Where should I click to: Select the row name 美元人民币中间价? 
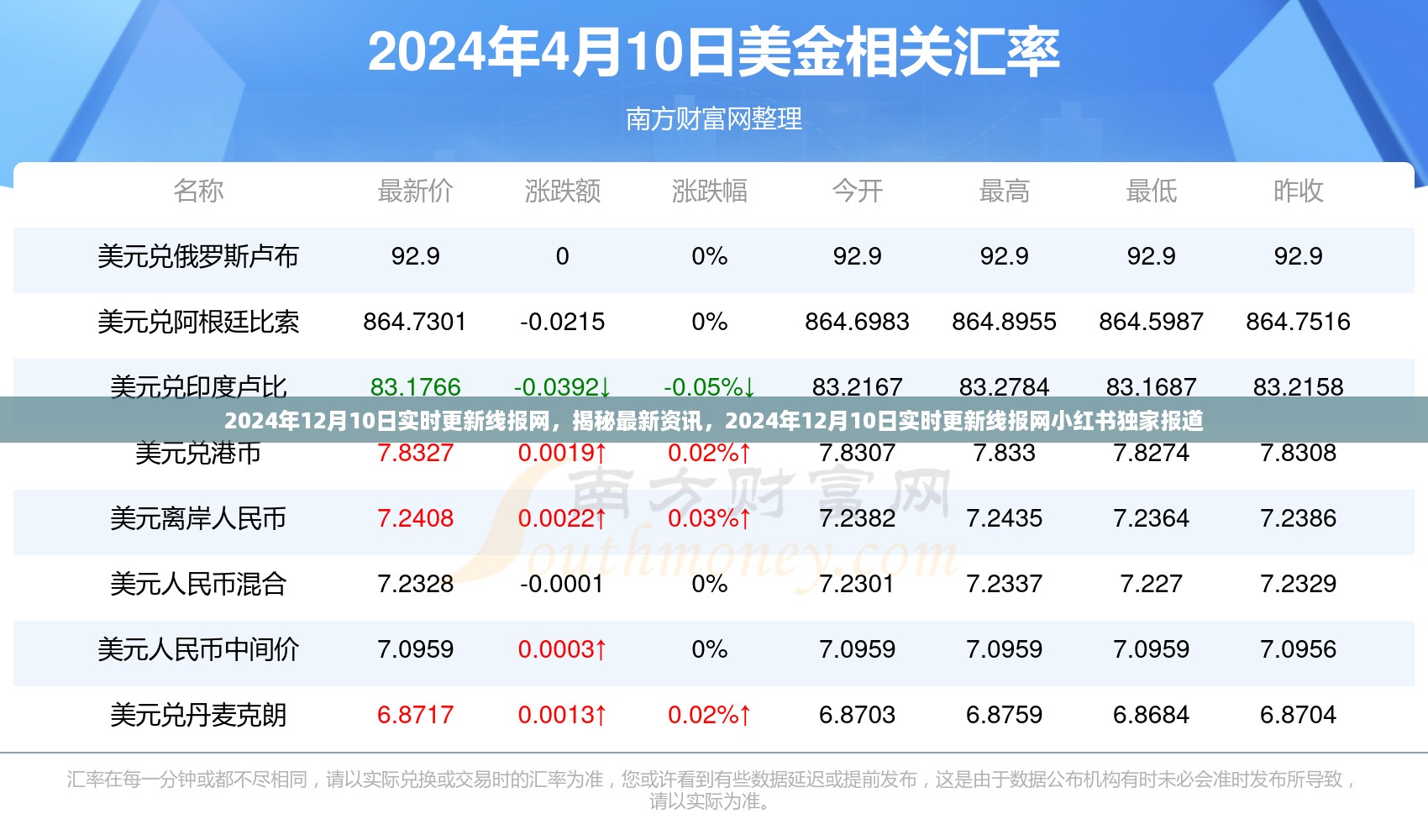[x=198, y=649]
